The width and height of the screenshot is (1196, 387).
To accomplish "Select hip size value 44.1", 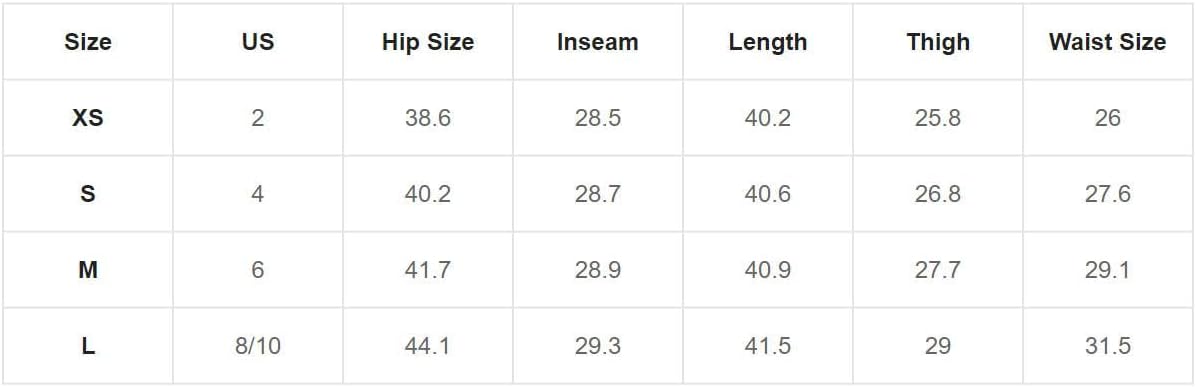I will tap(428, 347).
